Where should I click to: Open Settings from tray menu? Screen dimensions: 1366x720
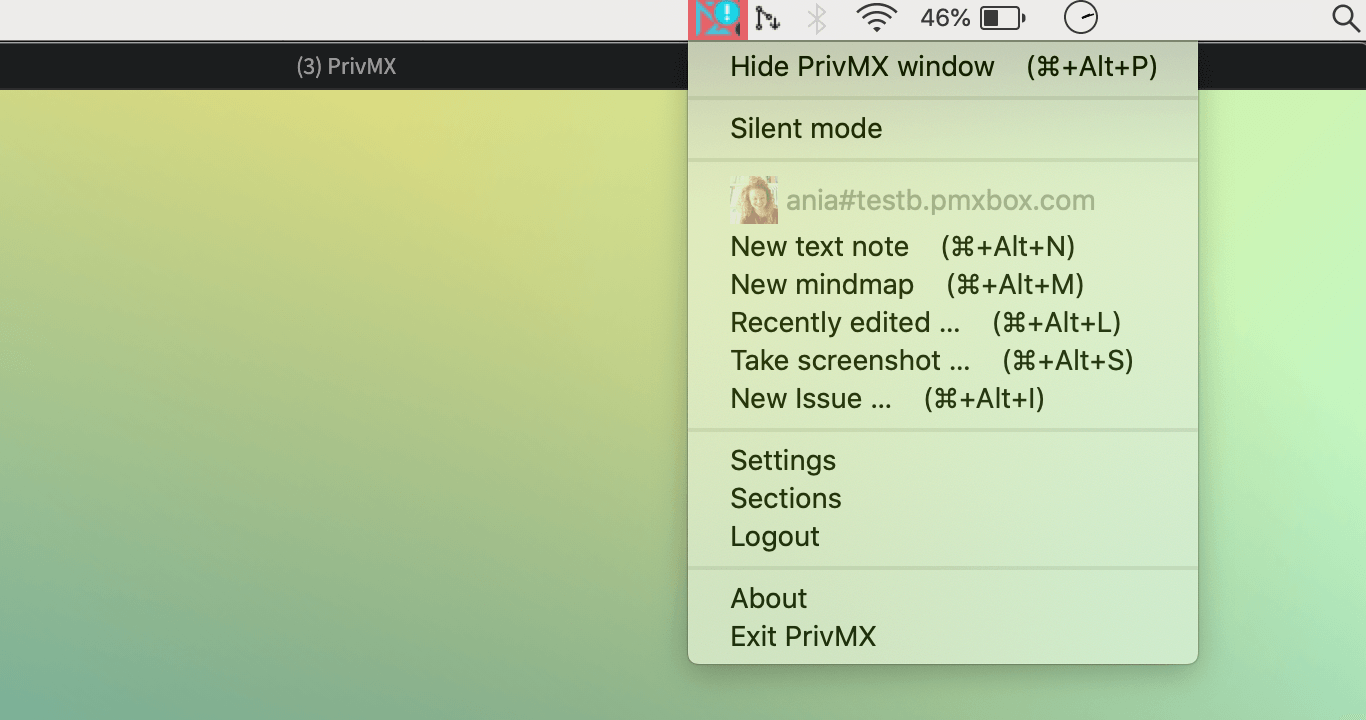tap(943, 461)
